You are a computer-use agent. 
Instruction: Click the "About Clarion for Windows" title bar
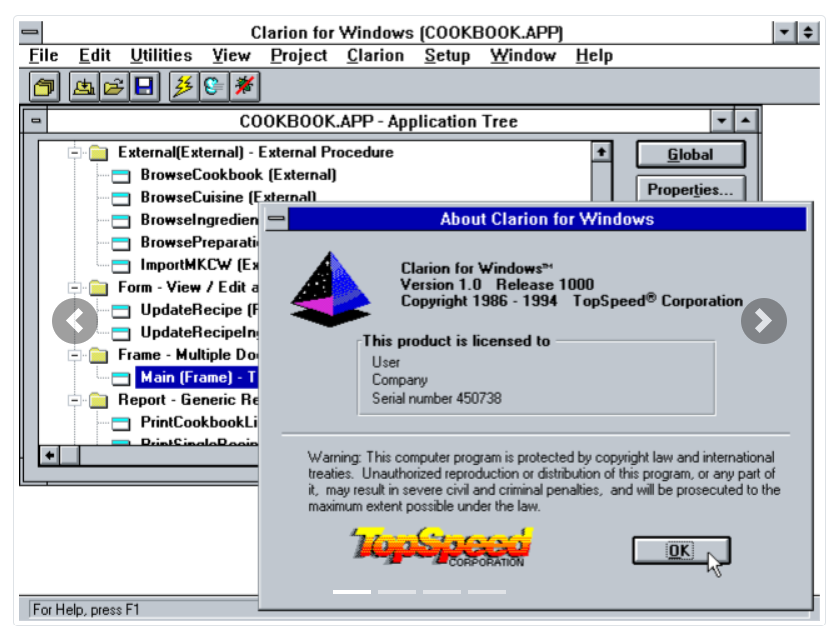(547, 219)
